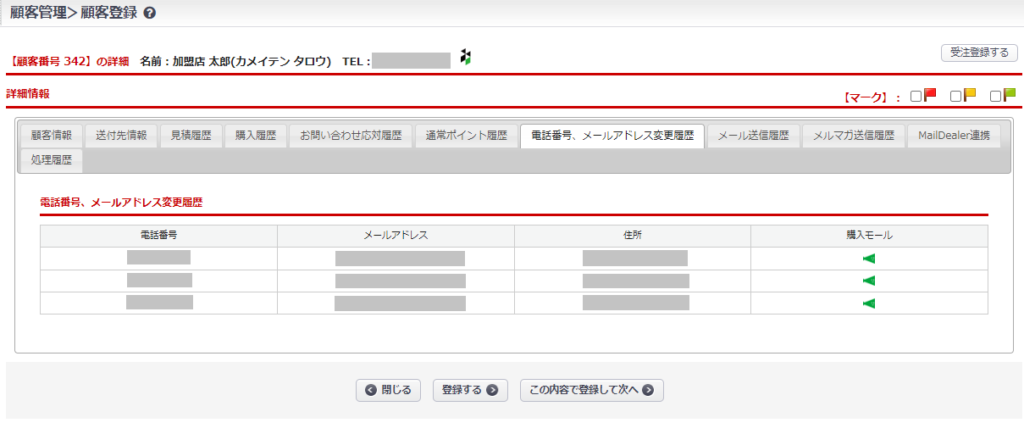This screenshot has height=423, width=1024.
Task: Go to the 購入履歴 tab
Action: click(x=255, y=136)
